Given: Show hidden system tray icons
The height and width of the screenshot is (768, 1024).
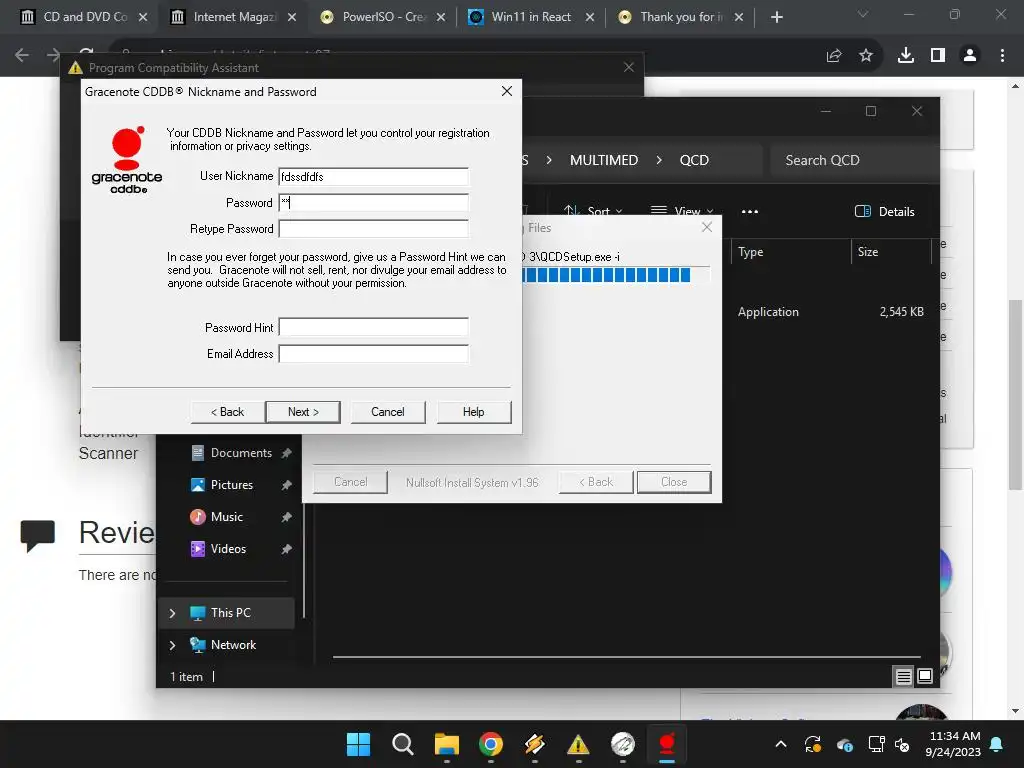Looking at the screenshot, I should coord(780,744).
